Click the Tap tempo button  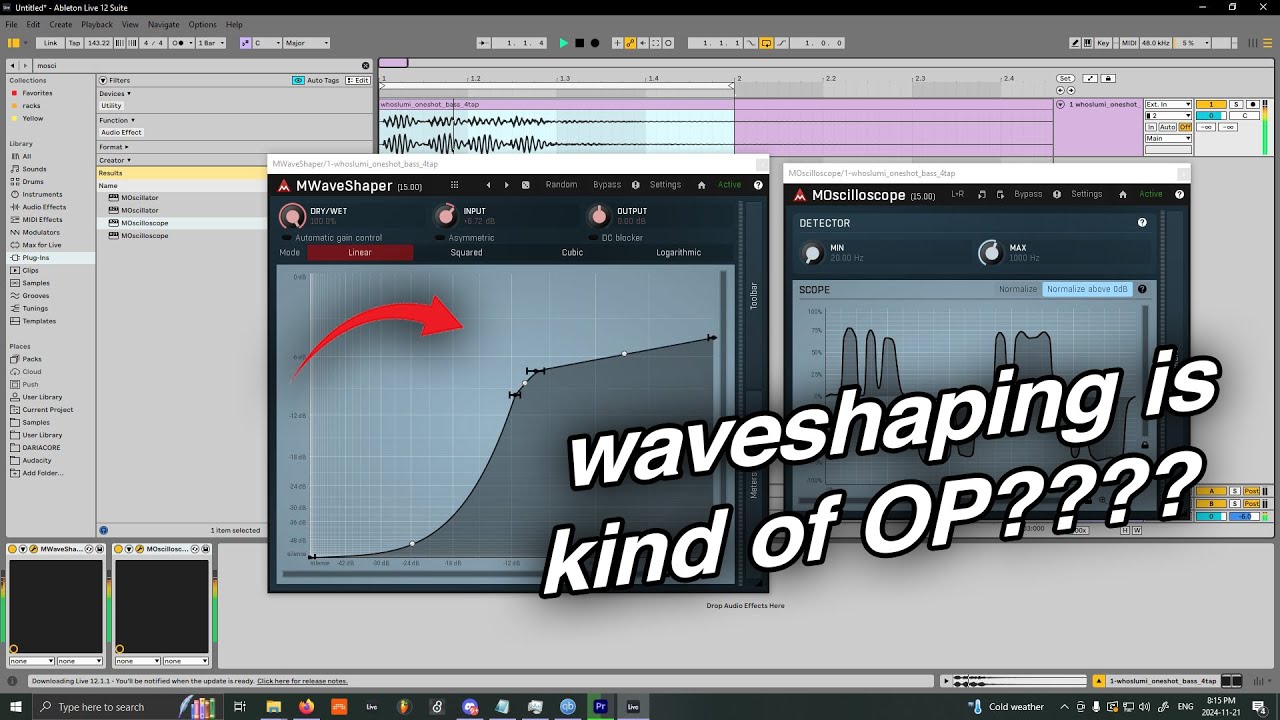(74, 43)
